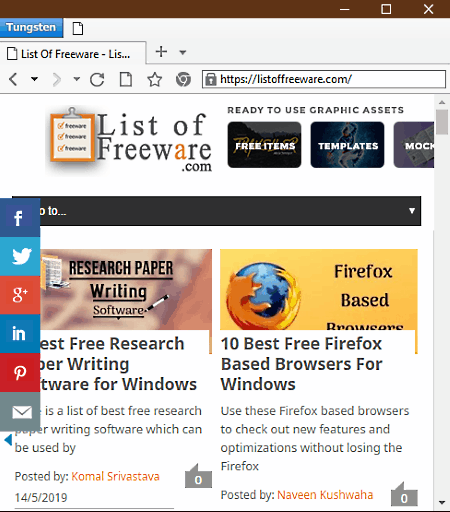Open a new tab with plus icon
Image resolution: width=450 pixels, height=512 pixels.
(161, 52)
